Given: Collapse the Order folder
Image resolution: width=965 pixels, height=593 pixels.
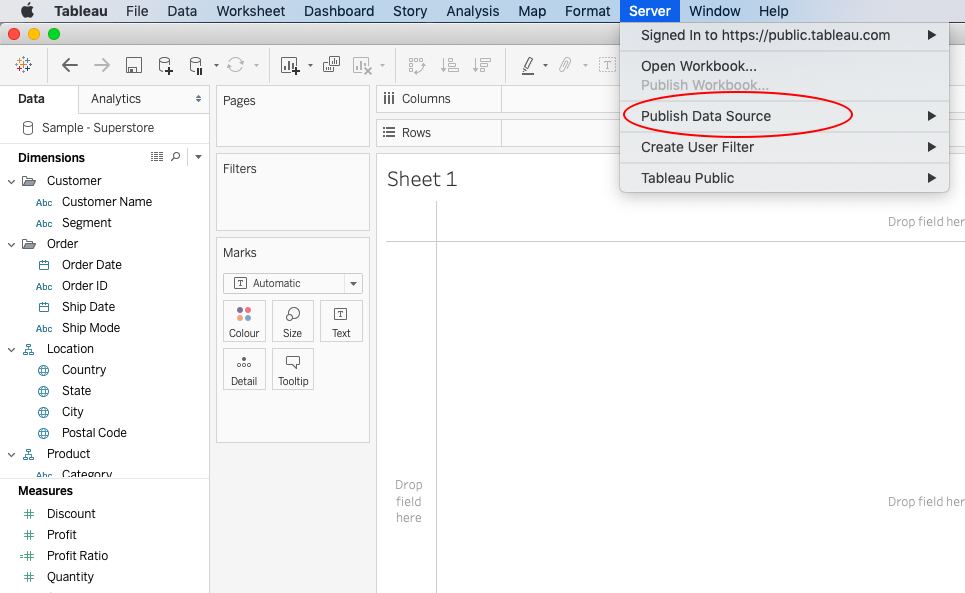Looking at the screenshot, I should [x=11, y=244].
